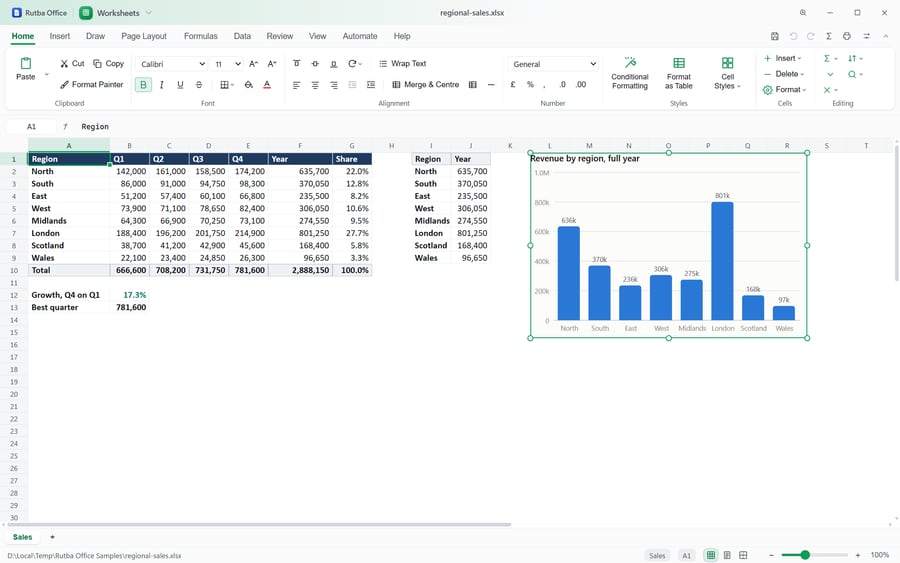This screenshot has height=563, width=900.
Task: Toggle strikethrough formatting
Action: 199,85
